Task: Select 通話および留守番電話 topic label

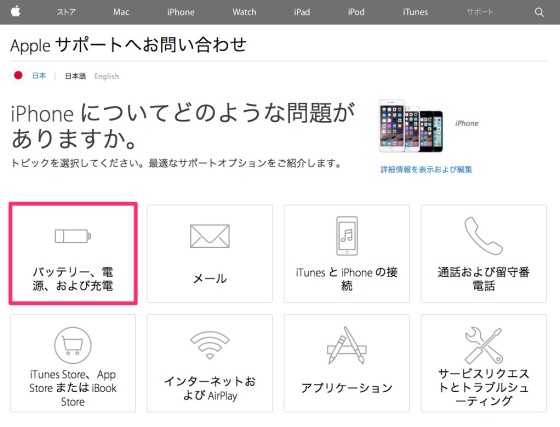Action: tap(483, 278)
